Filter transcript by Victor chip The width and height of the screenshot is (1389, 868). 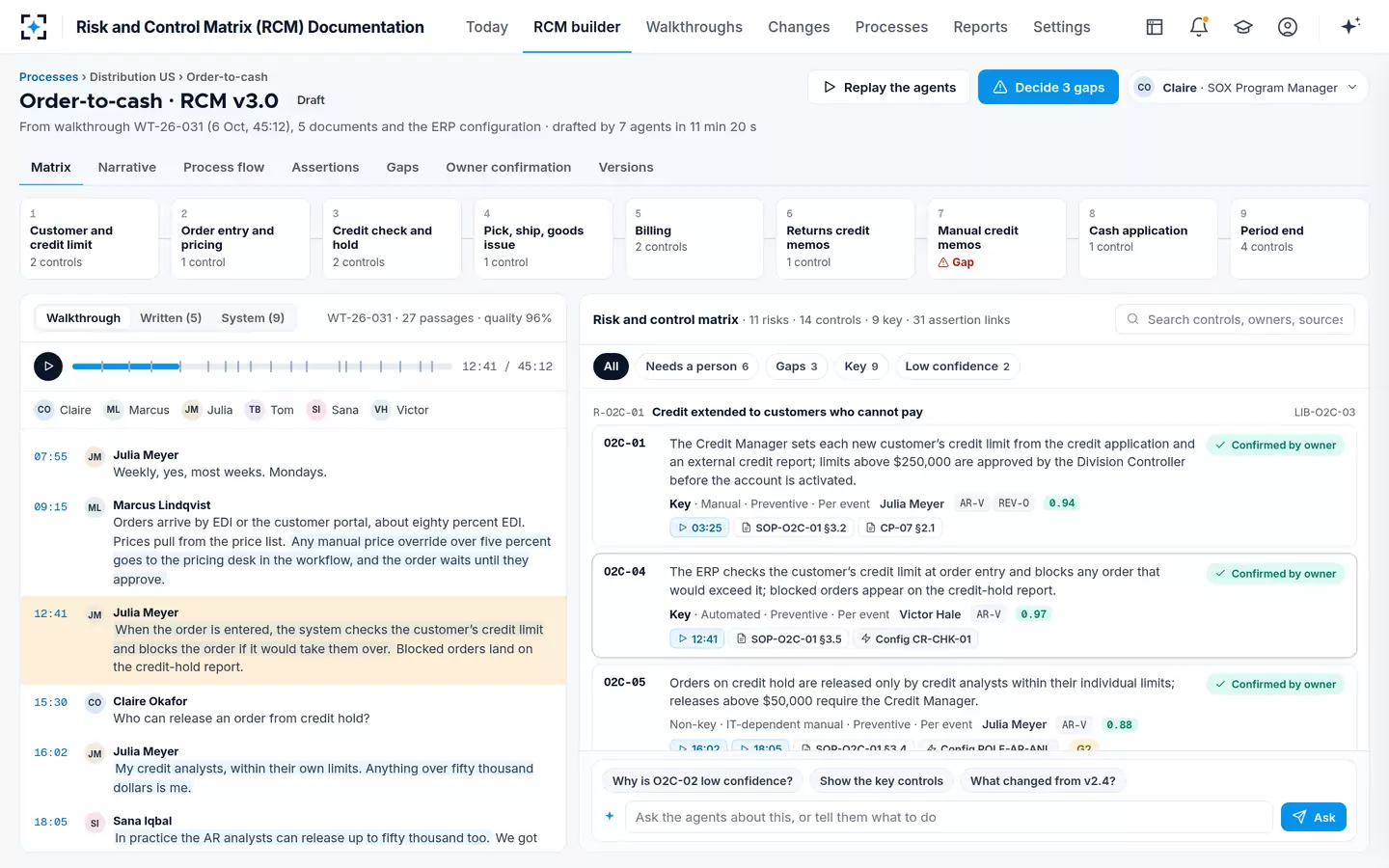click(x=400, y=410)
